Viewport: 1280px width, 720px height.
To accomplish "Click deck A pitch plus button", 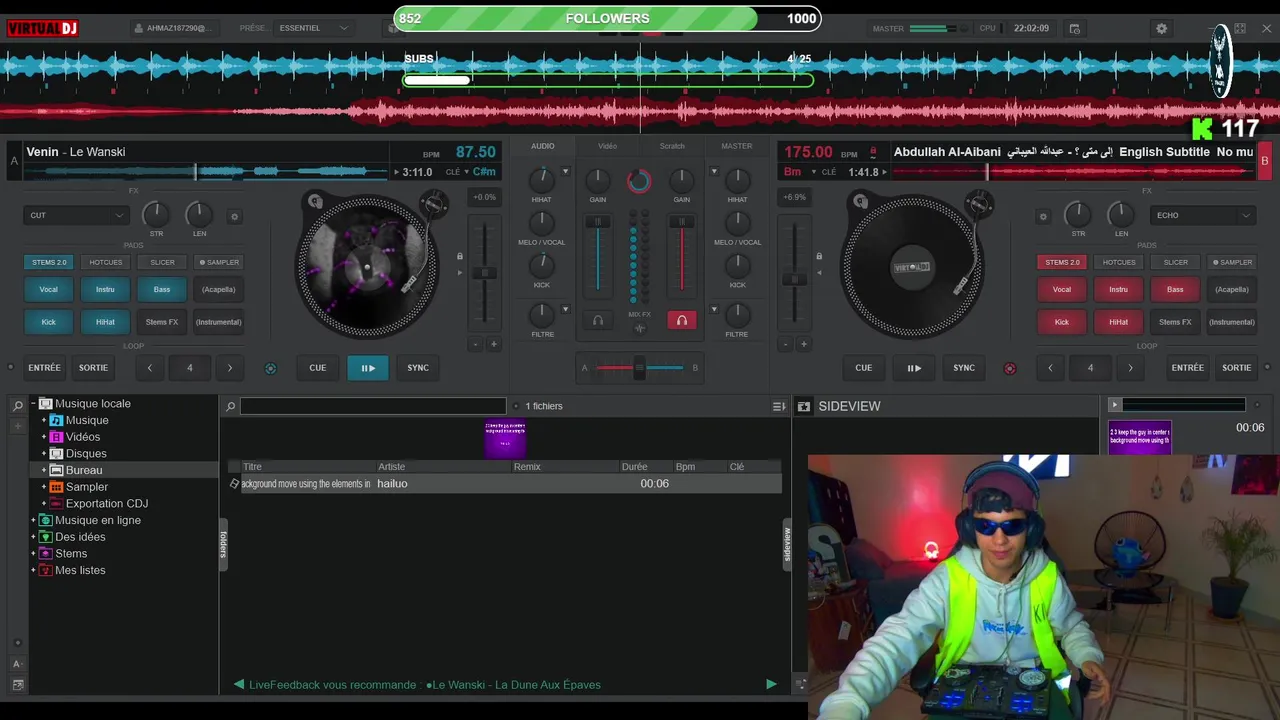I will [x=493, y=344].
